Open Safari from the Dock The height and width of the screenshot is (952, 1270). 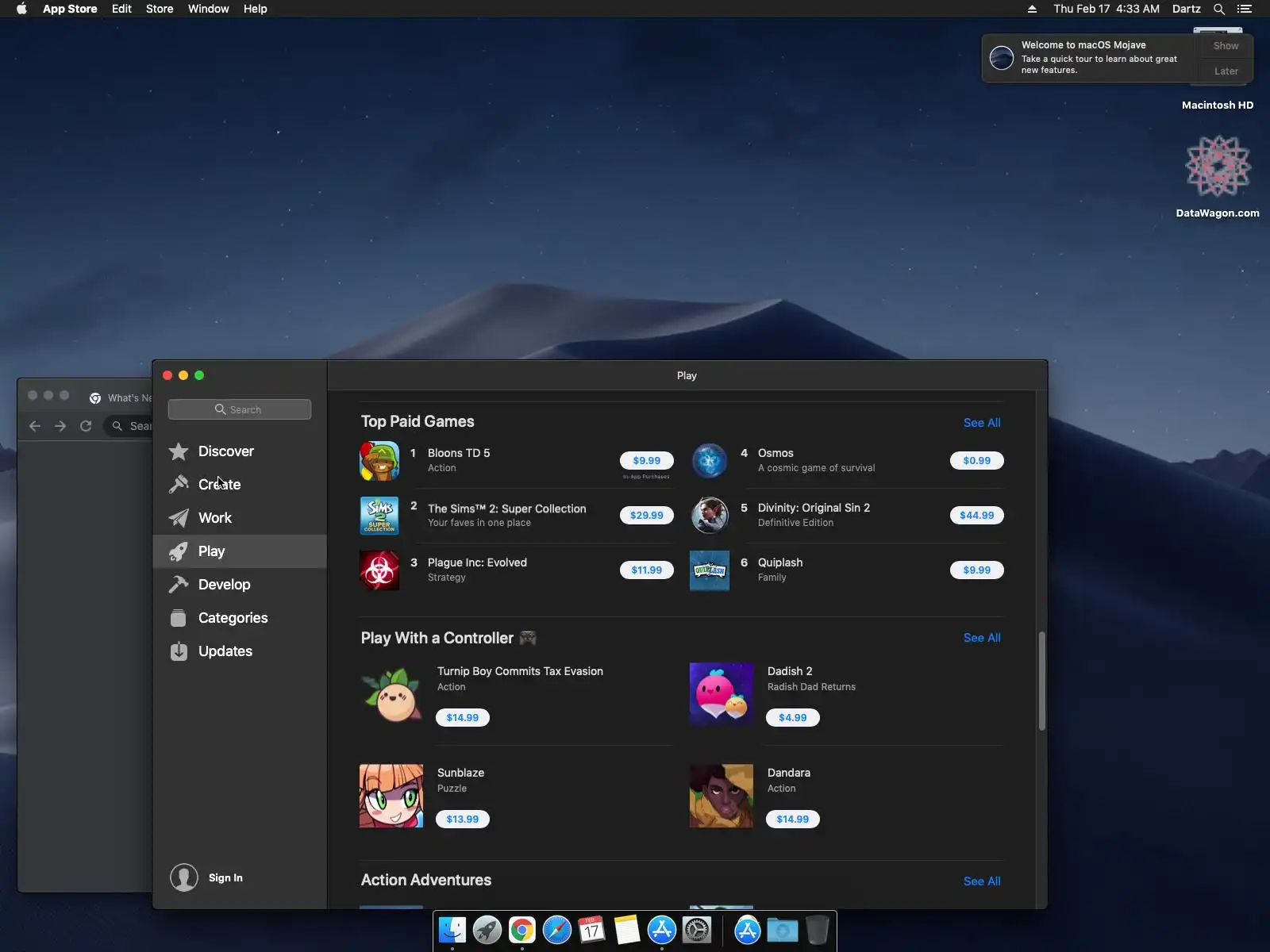(x=557, y=930)
